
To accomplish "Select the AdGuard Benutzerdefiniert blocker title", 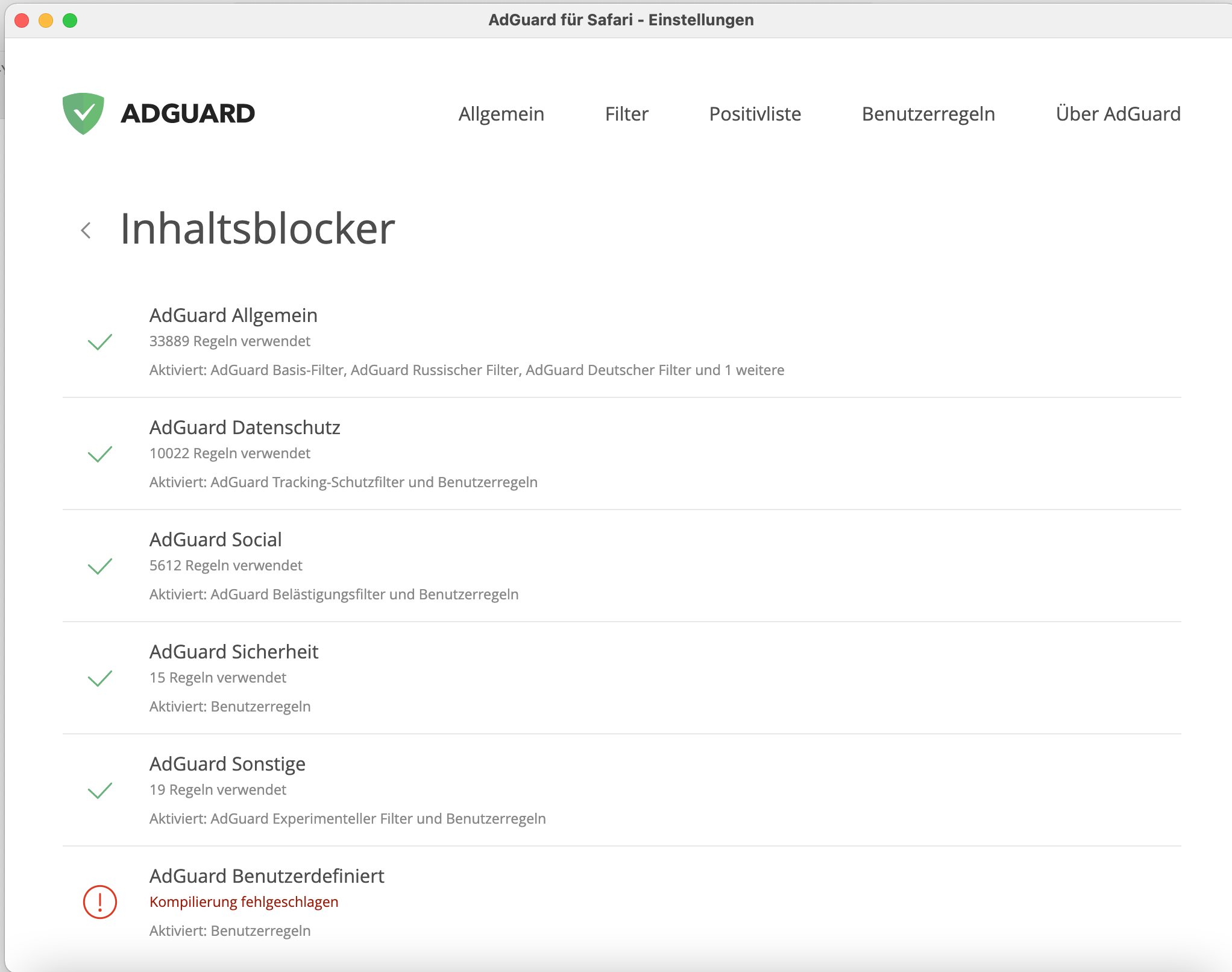I will pyautogui.click(x=267, y=876).
